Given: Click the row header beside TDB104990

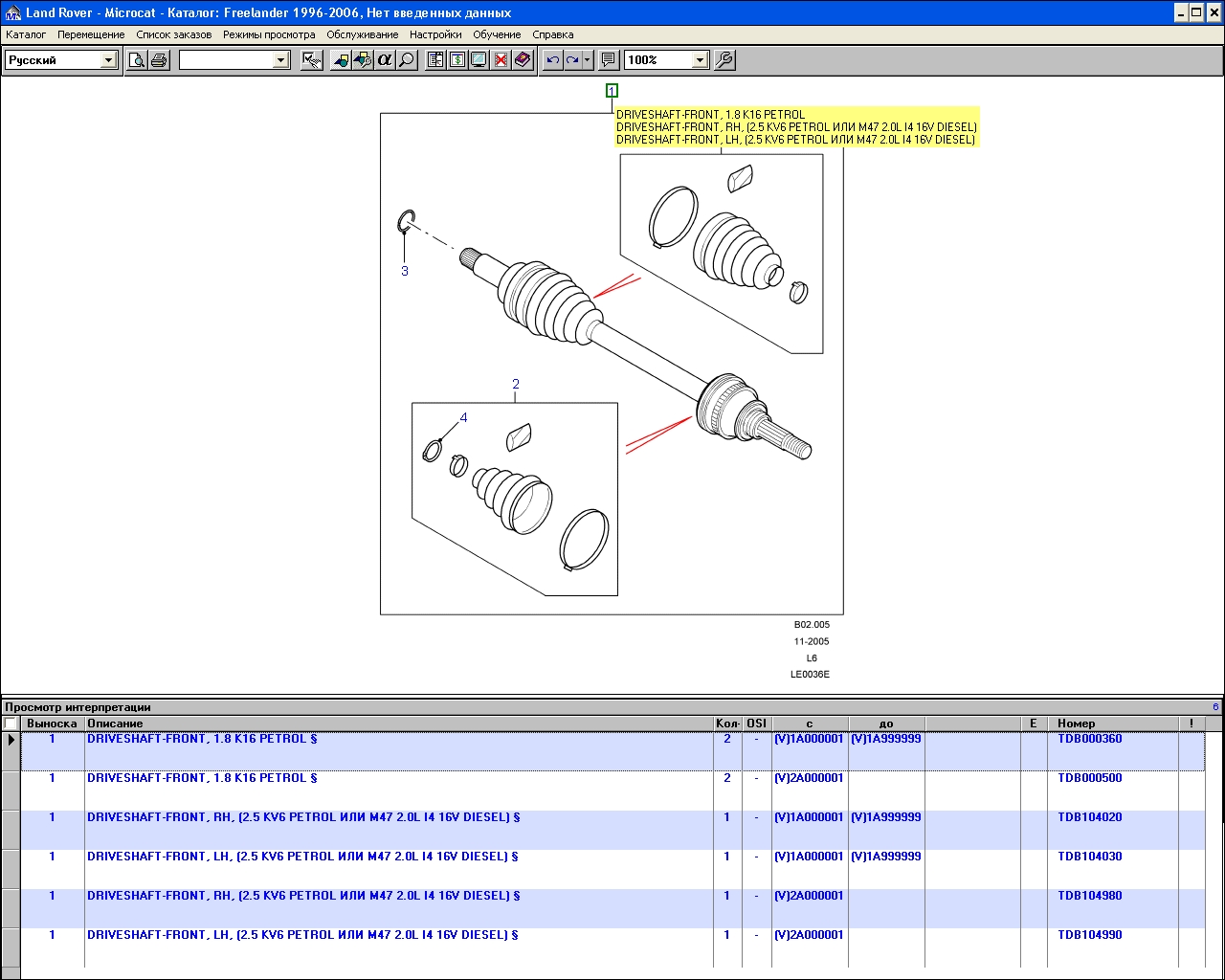Looking at the screenshot, I should [11, 947].
